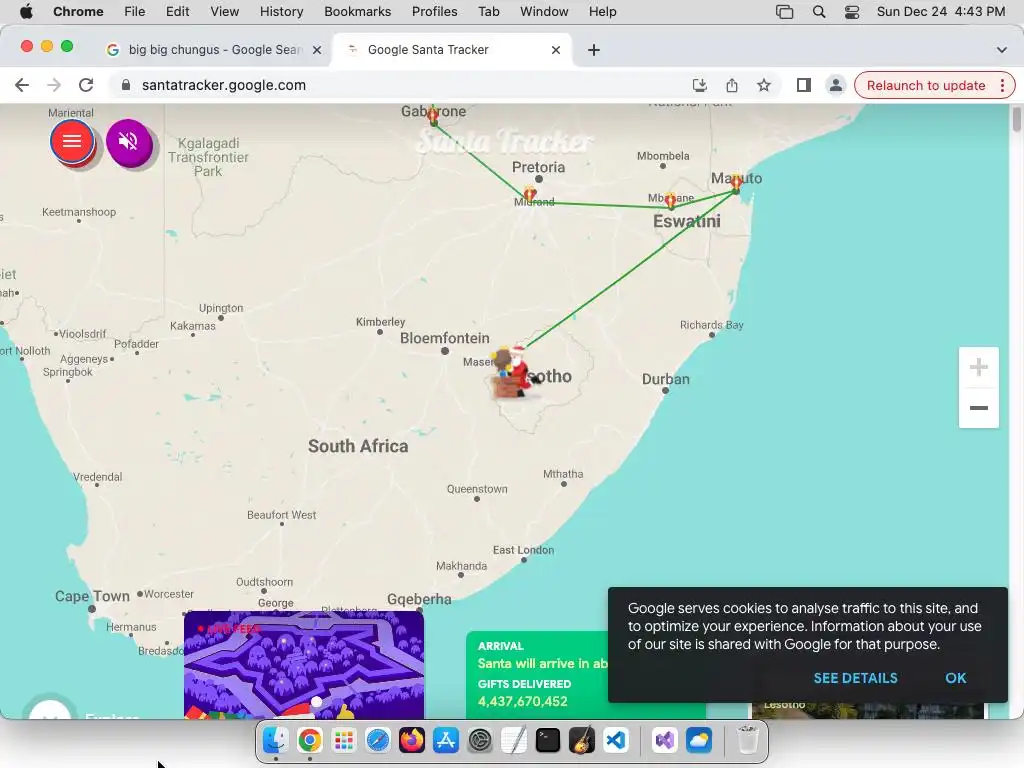Close the Google Santa Tracker tab
Screen dimensions: 1024x768
[556, 50]
